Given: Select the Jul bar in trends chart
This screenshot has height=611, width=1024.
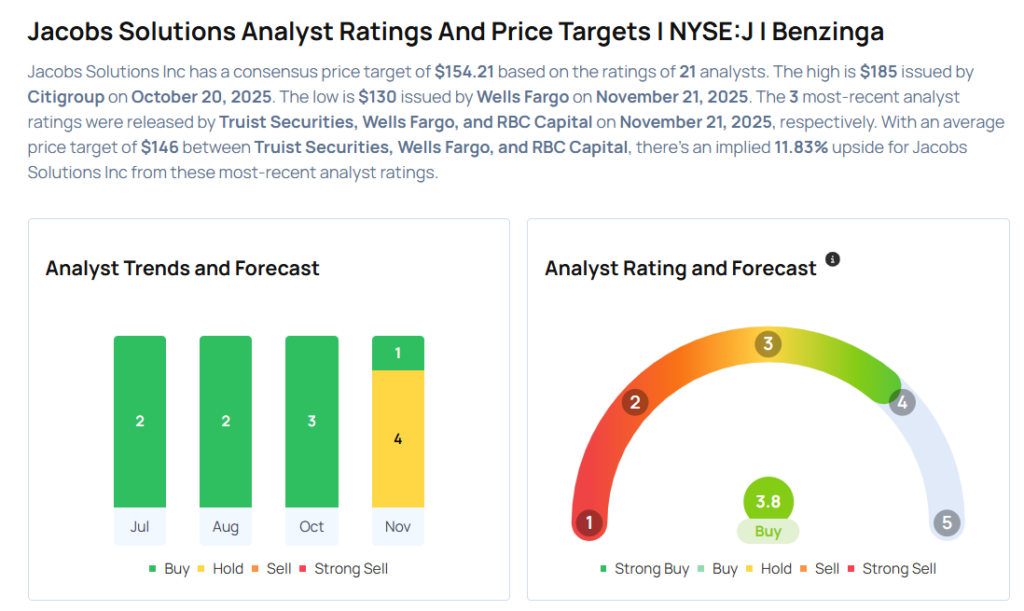Looking at the screenshot, I should 140,421.
